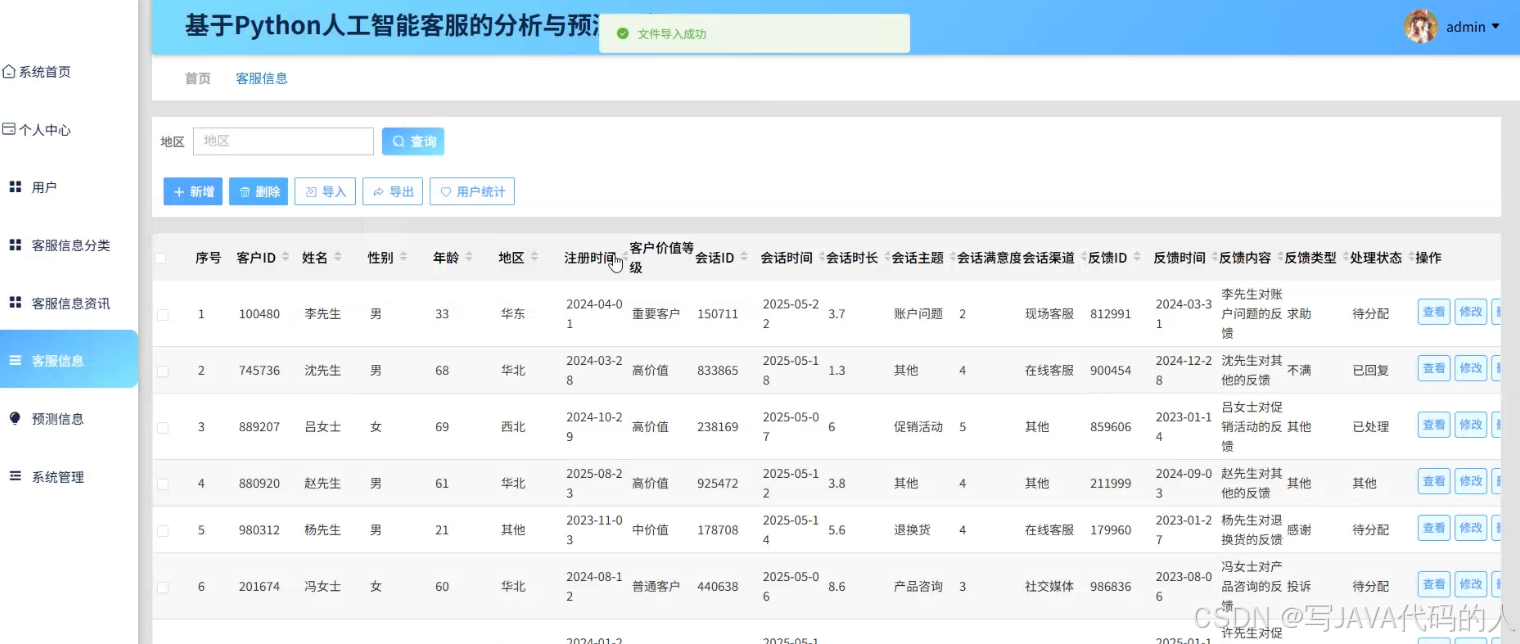Sort by 年龄 column arrows
Image resolution: width=1520 pixels, height=644 pixels.
(x=469, y=258)
